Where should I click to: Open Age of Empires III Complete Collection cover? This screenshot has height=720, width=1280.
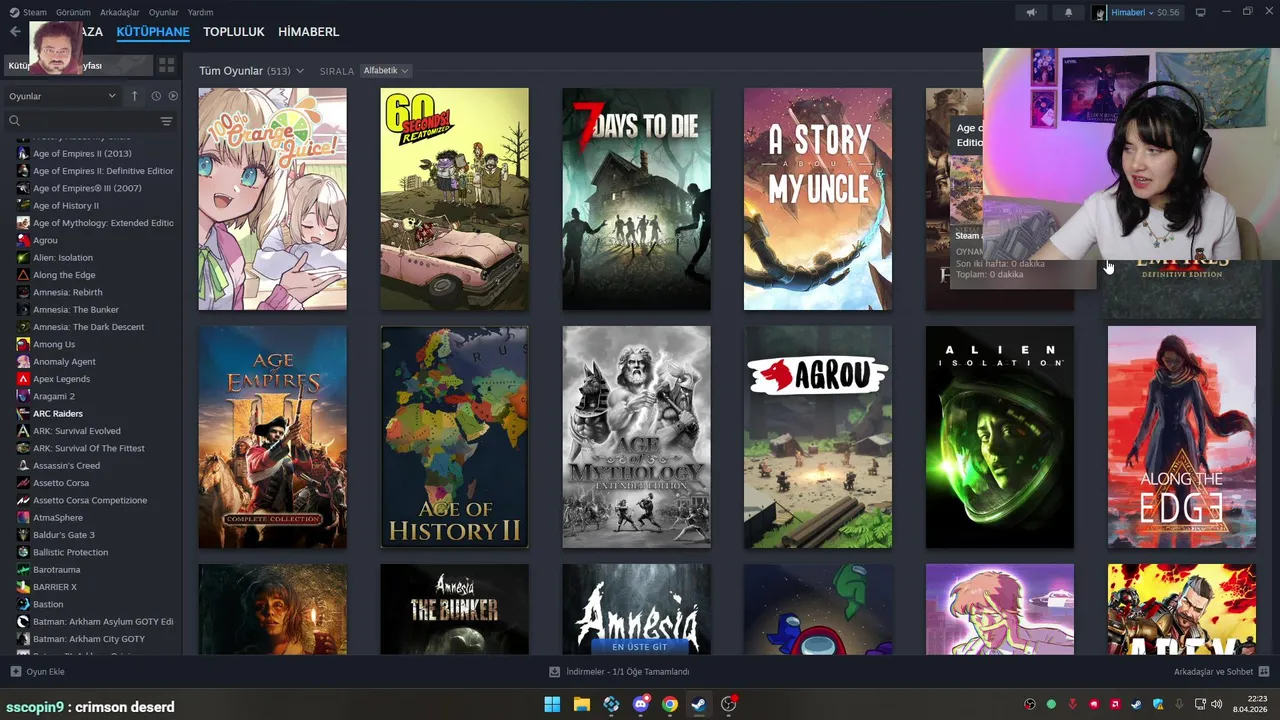point(273,437)
